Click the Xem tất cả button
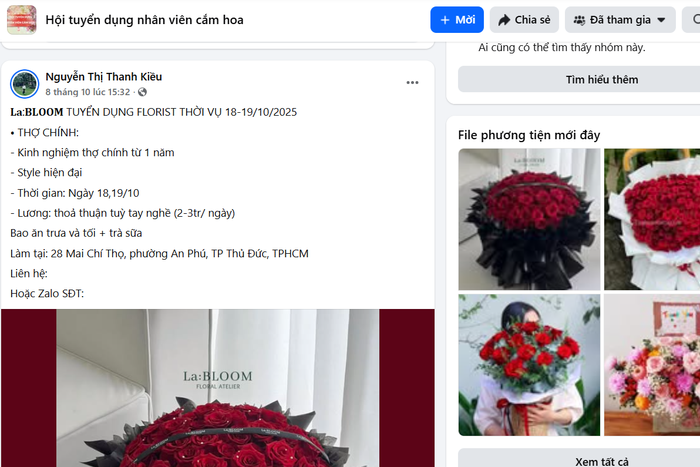The image size is (700, 467). point(579,459)
